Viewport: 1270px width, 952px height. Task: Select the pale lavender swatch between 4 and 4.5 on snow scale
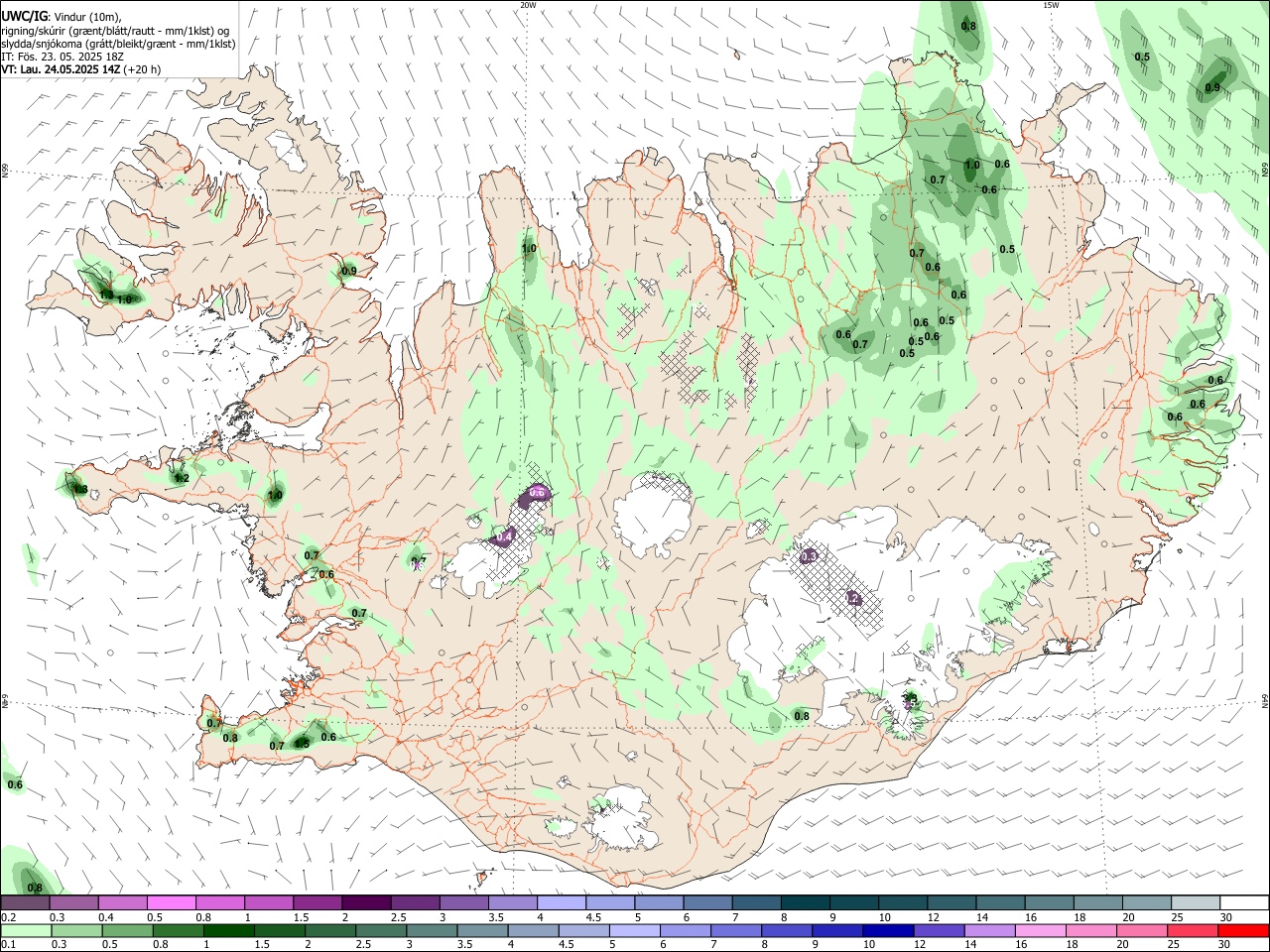(x=562, y=903)
